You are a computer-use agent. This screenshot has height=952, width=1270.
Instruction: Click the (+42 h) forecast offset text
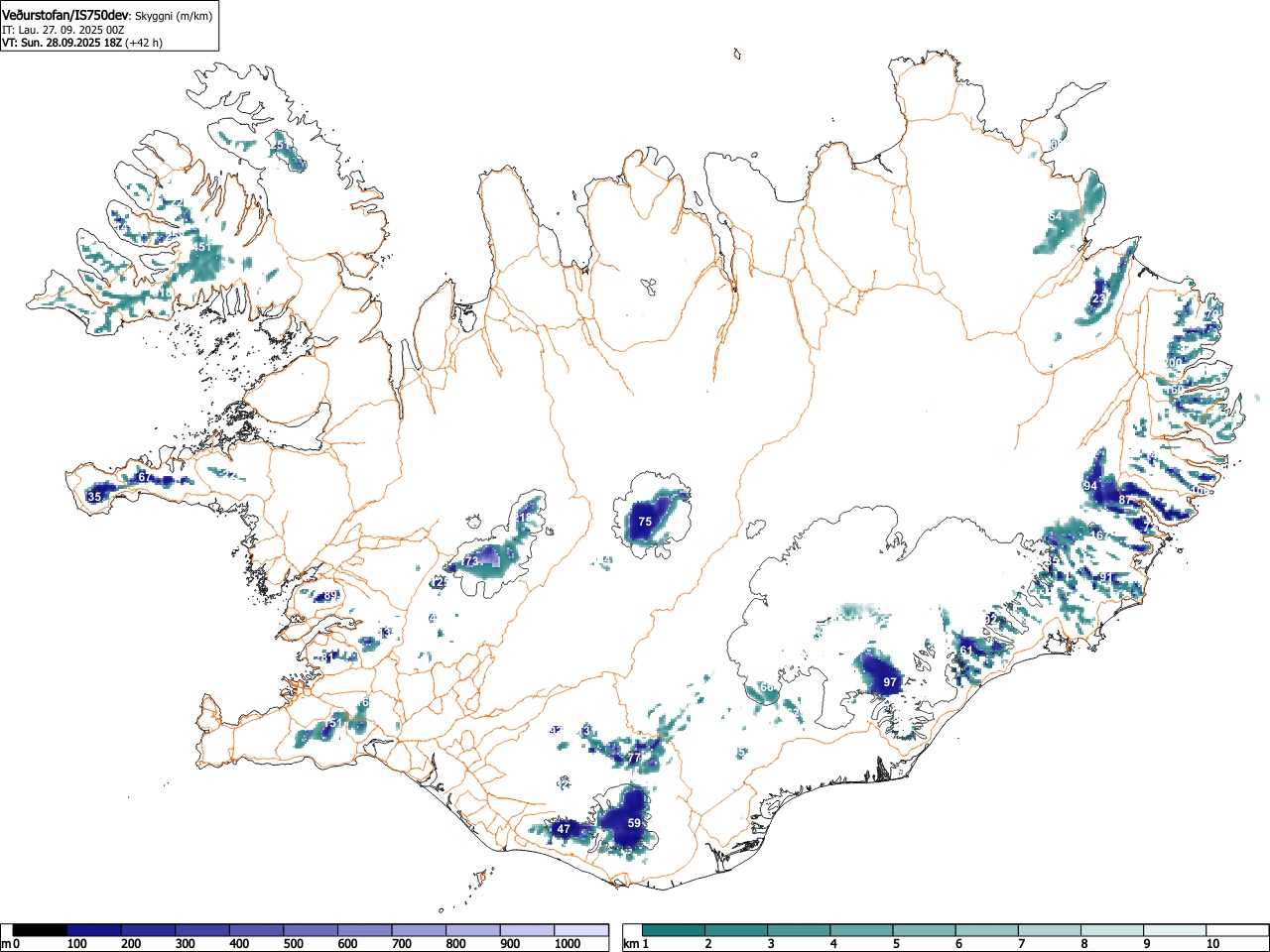[144, 43]
